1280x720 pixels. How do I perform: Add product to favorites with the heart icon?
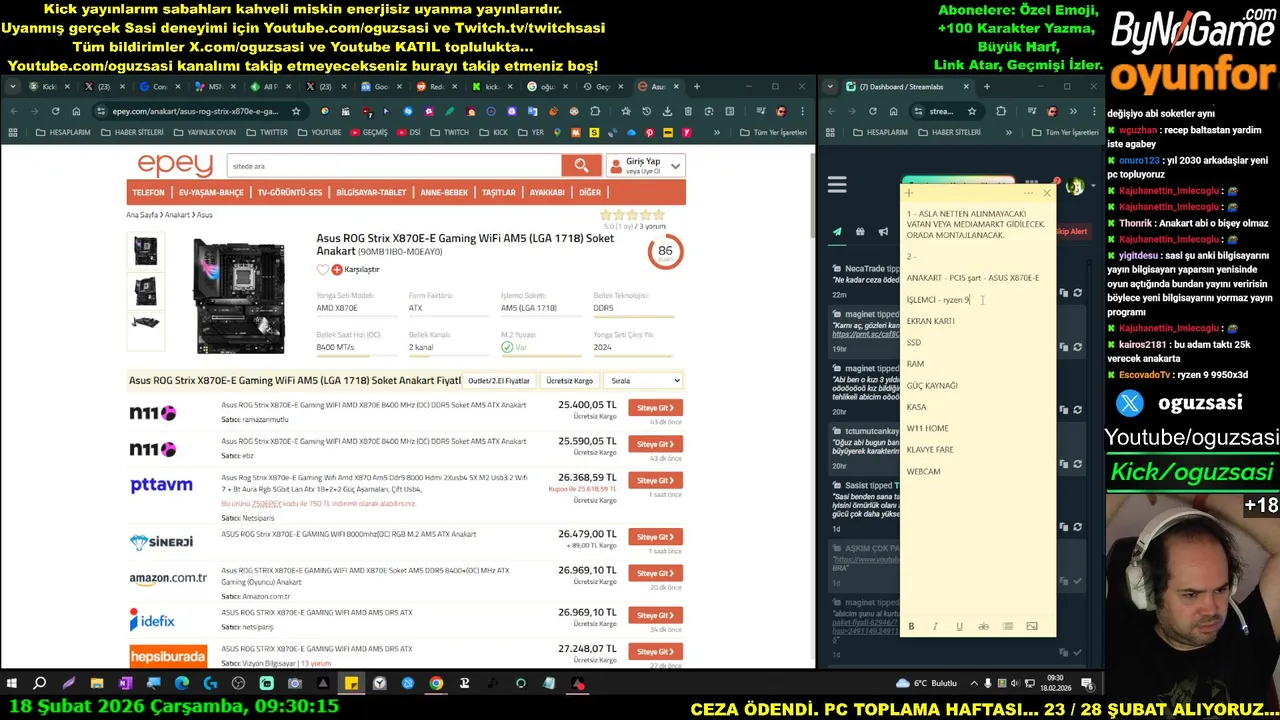pos(323,269)
